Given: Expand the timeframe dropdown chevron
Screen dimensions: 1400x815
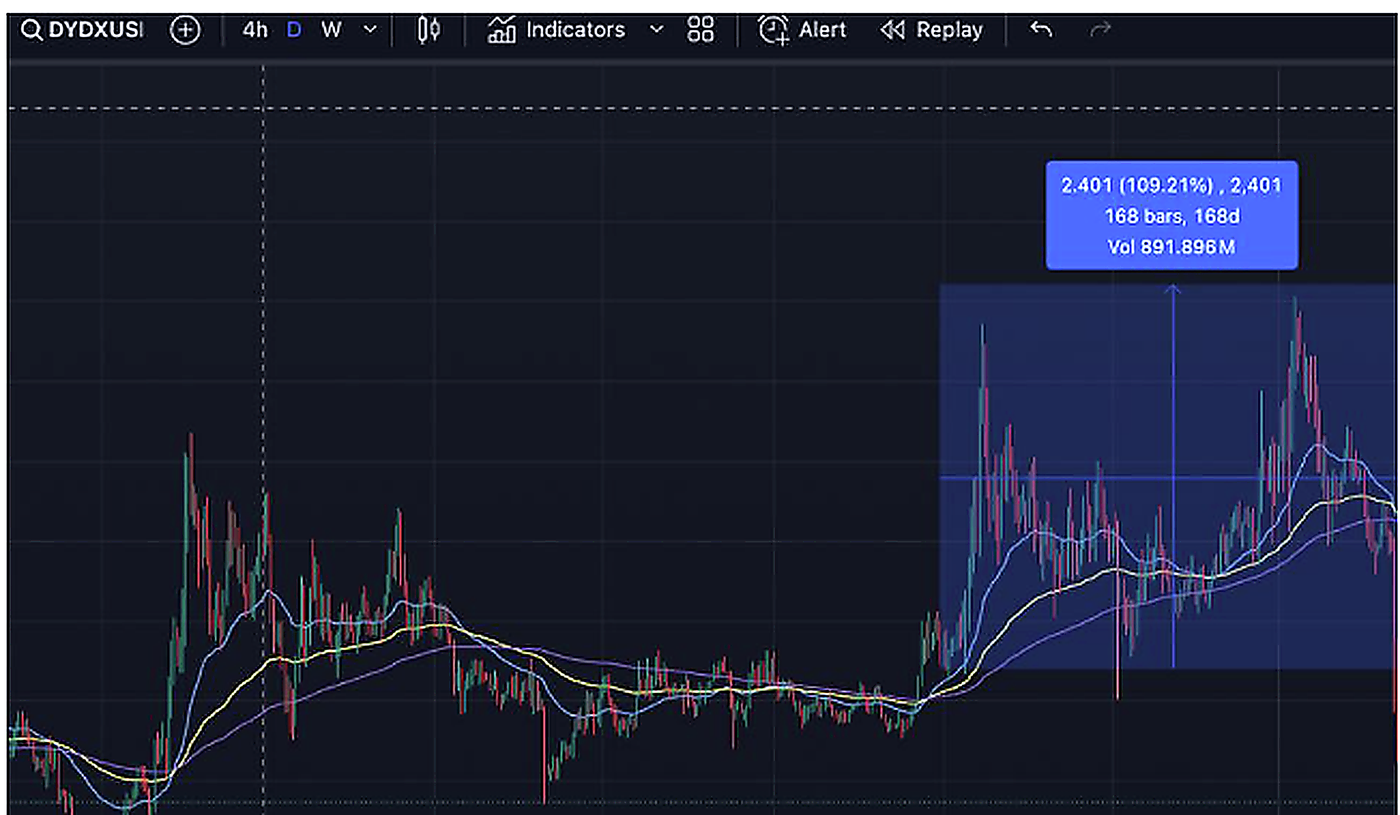Looking at the screenshot, I should [x=370, y=30].
